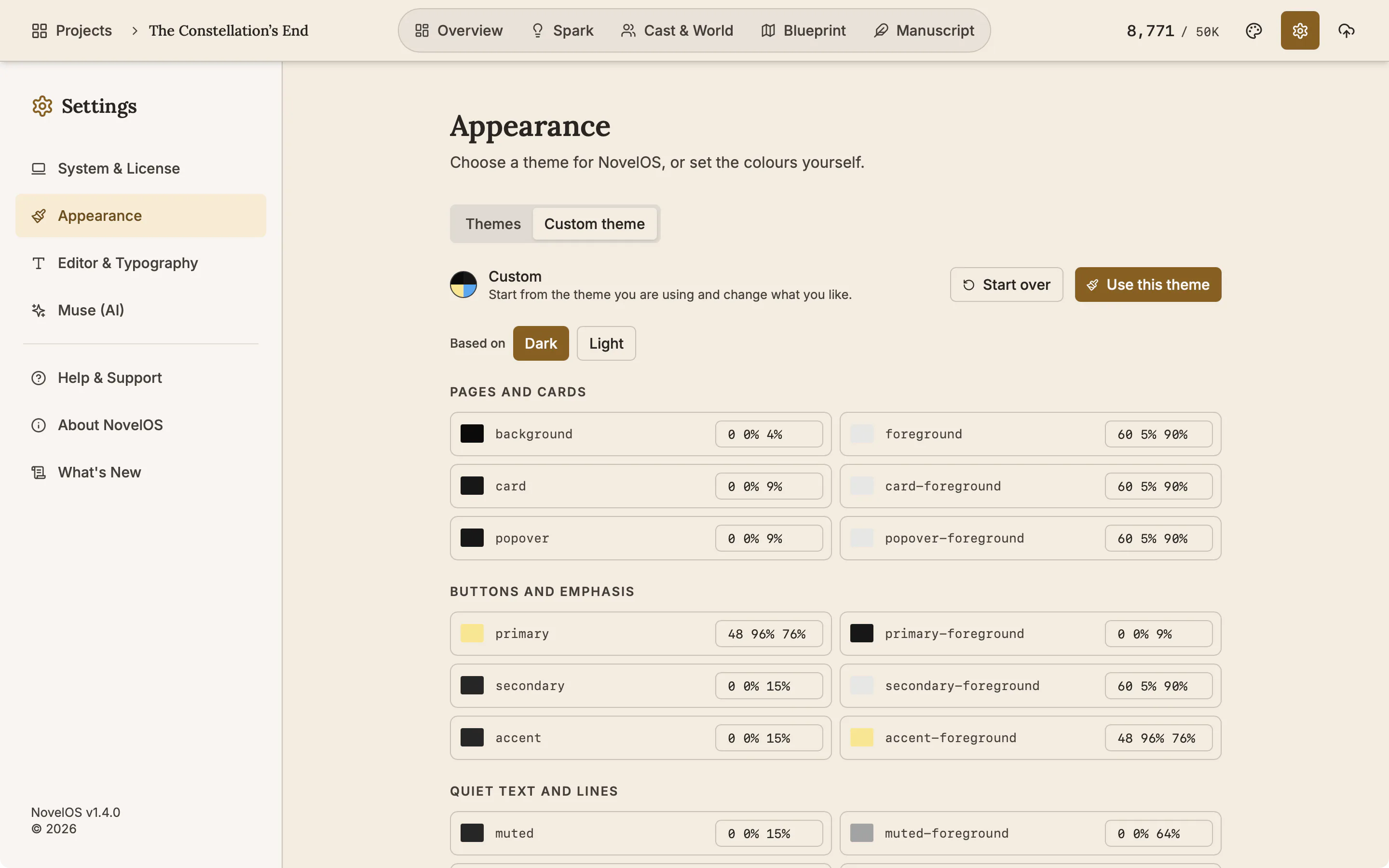Select Appearance in settings sidebar
The image size is (1389, 868).
tap(141, 215)
